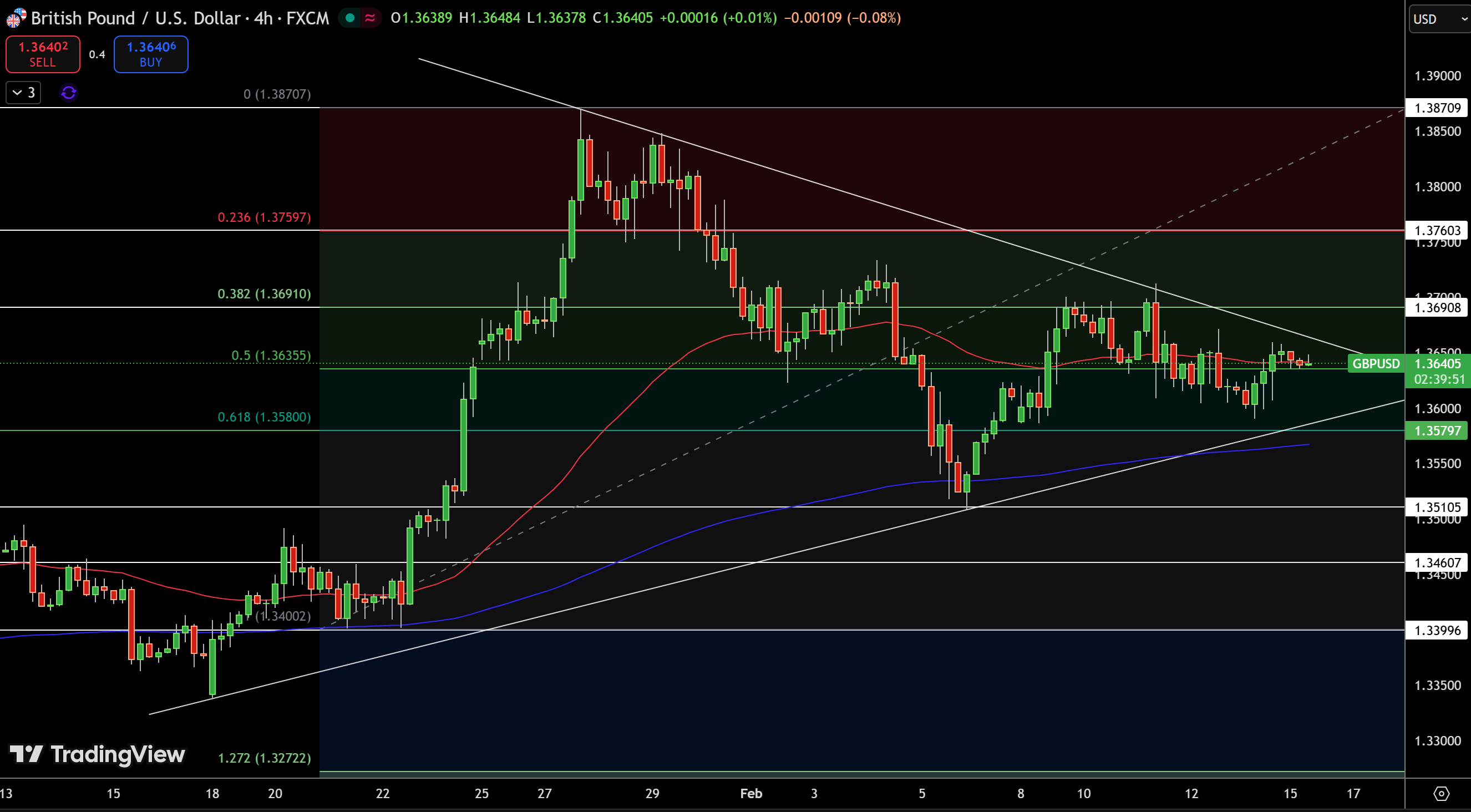Select the 0.5 (1.36355) Fibonacci level label
The height and width of the screenshot is (812, 1471).
coord(271,355)
